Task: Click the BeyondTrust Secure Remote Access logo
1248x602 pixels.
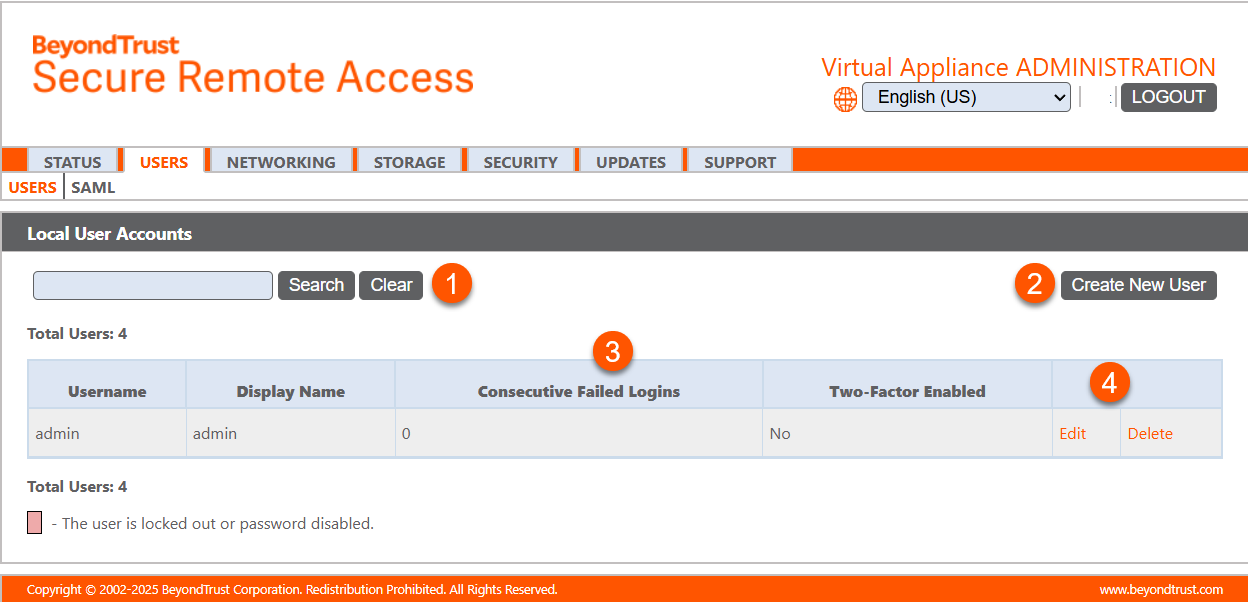Action: click(x=253, y=65)
